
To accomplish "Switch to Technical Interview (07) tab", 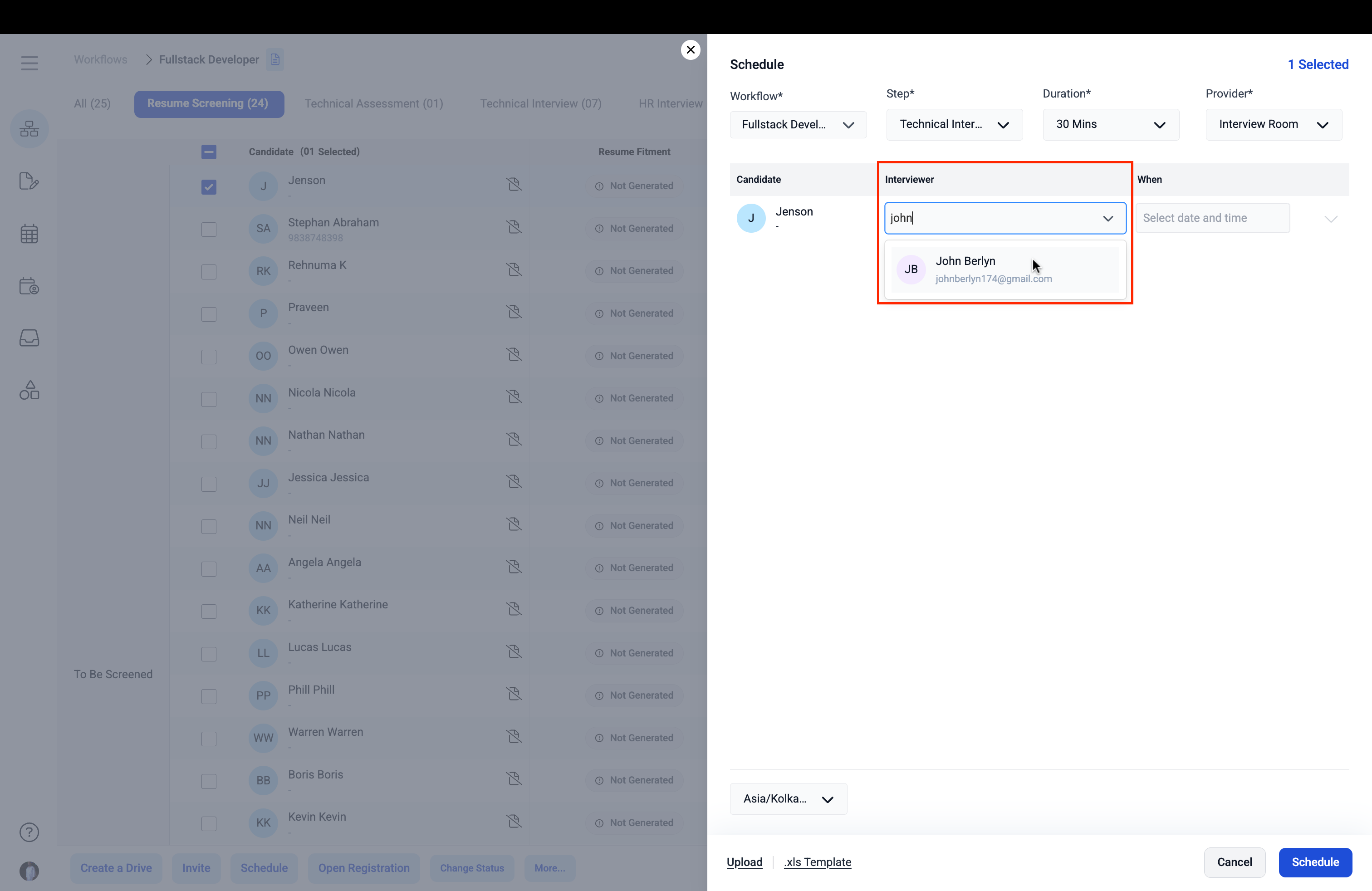I will click(540, 104).
